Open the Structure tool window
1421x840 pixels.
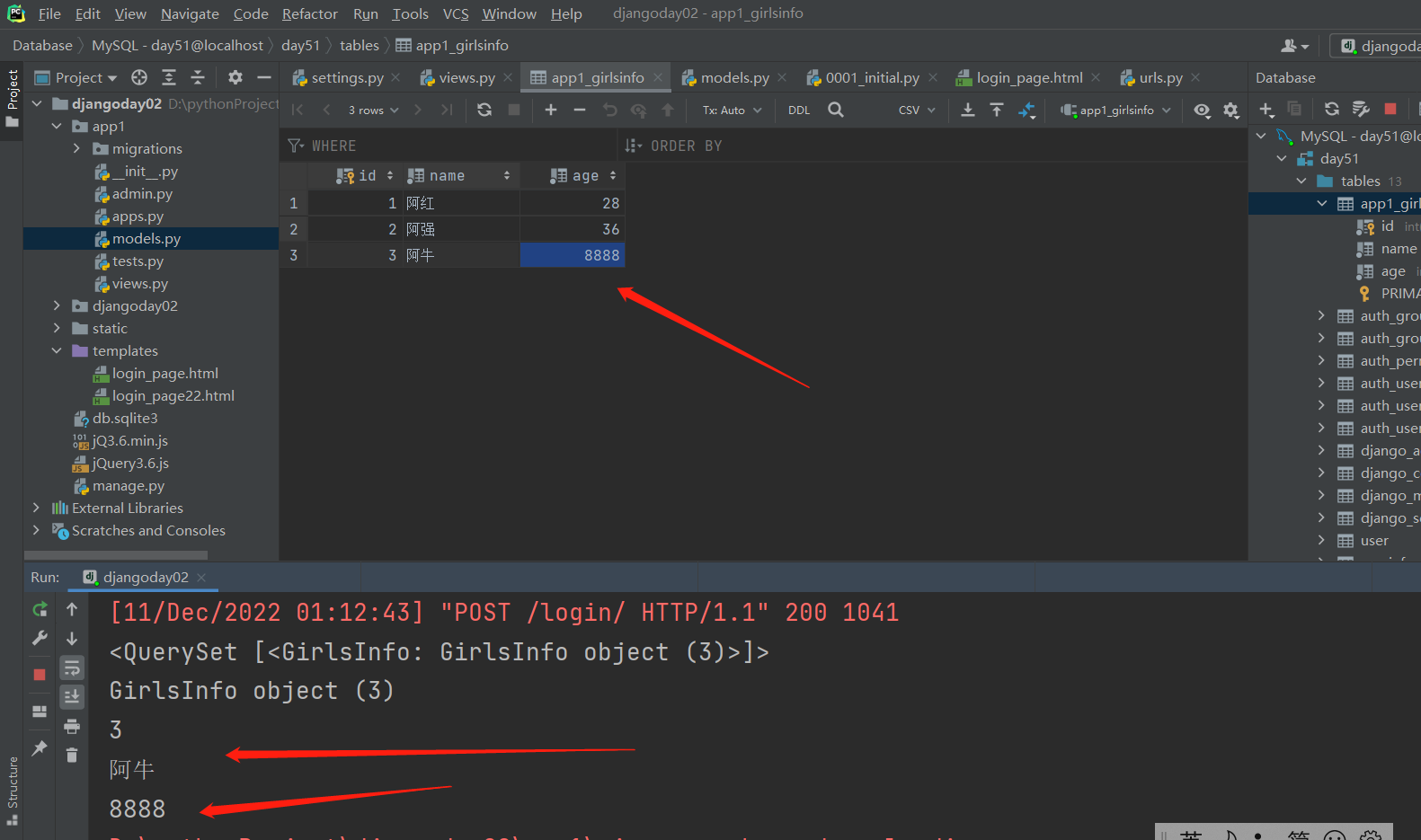[x=13, y=791]
